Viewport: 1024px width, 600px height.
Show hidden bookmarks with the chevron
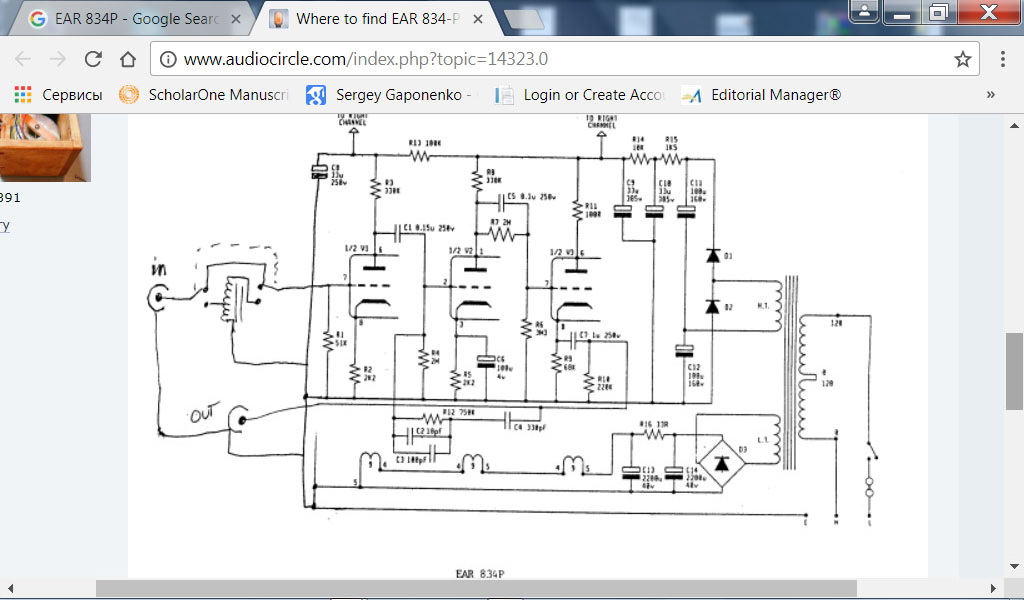click(991, 95)
